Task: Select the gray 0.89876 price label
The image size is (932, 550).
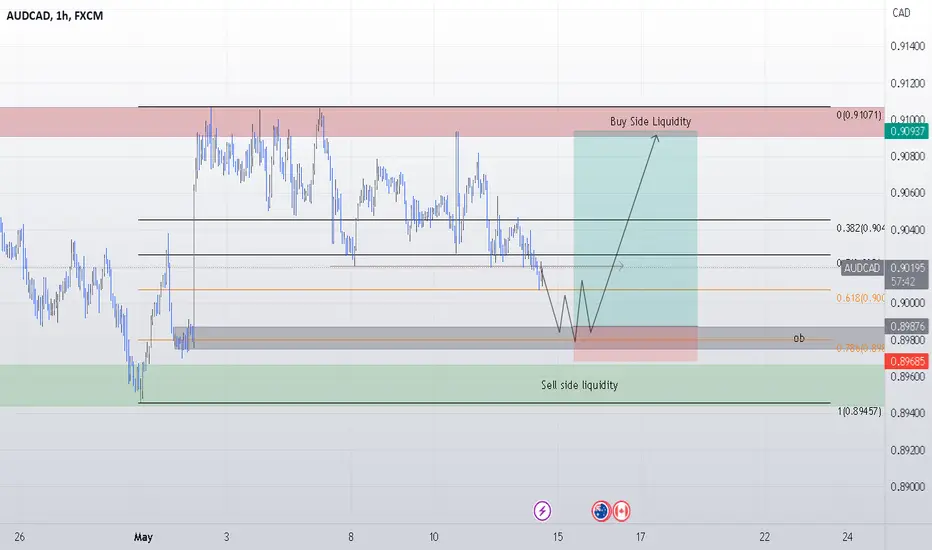Action: coord(906,326)
